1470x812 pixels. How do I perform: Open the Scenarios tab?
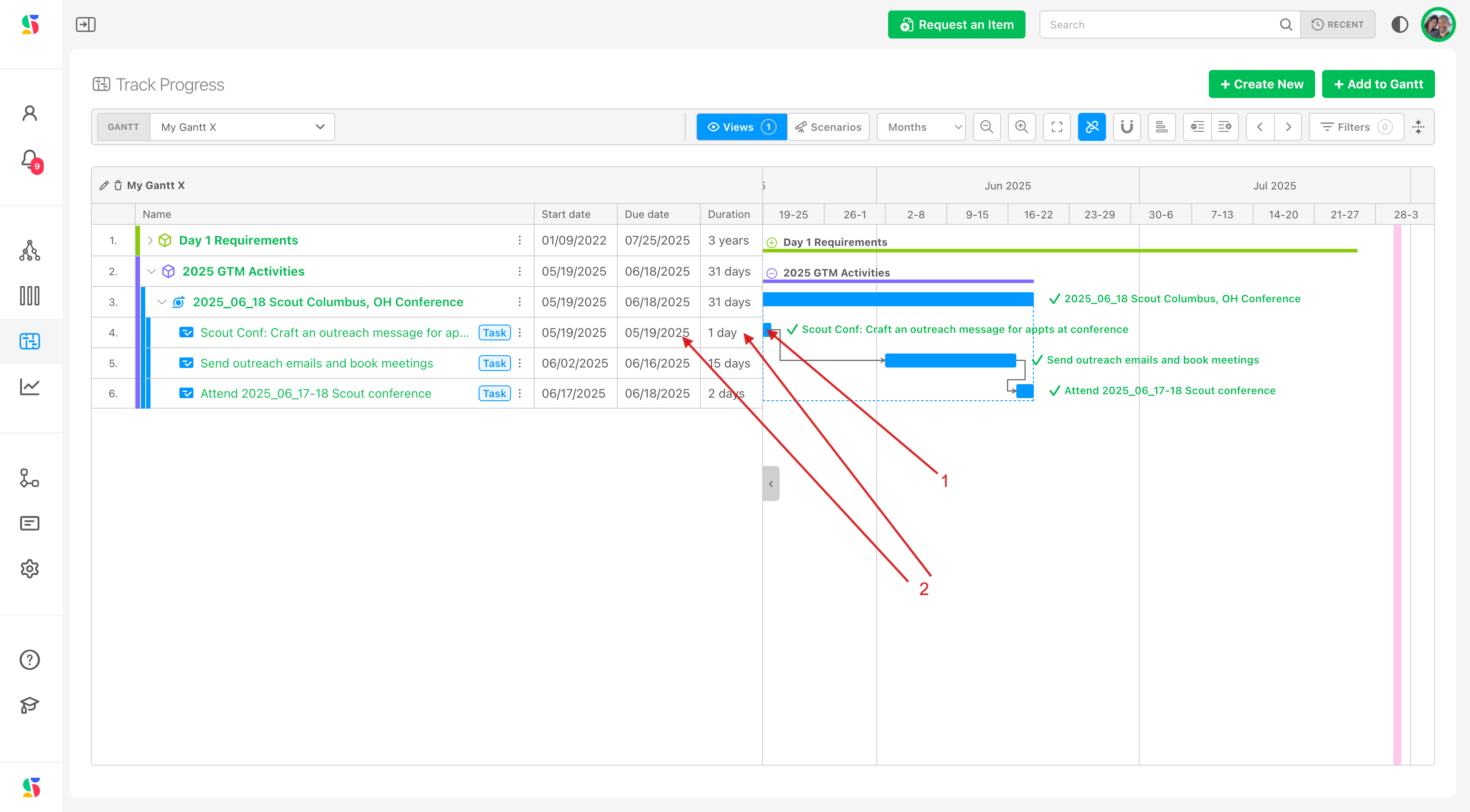(829, 127)
